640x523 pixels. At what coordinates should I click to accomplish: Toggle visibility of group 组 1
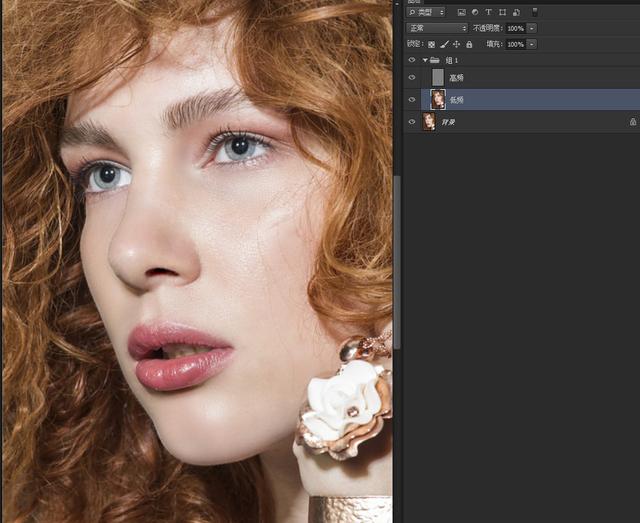pos(412,60)
